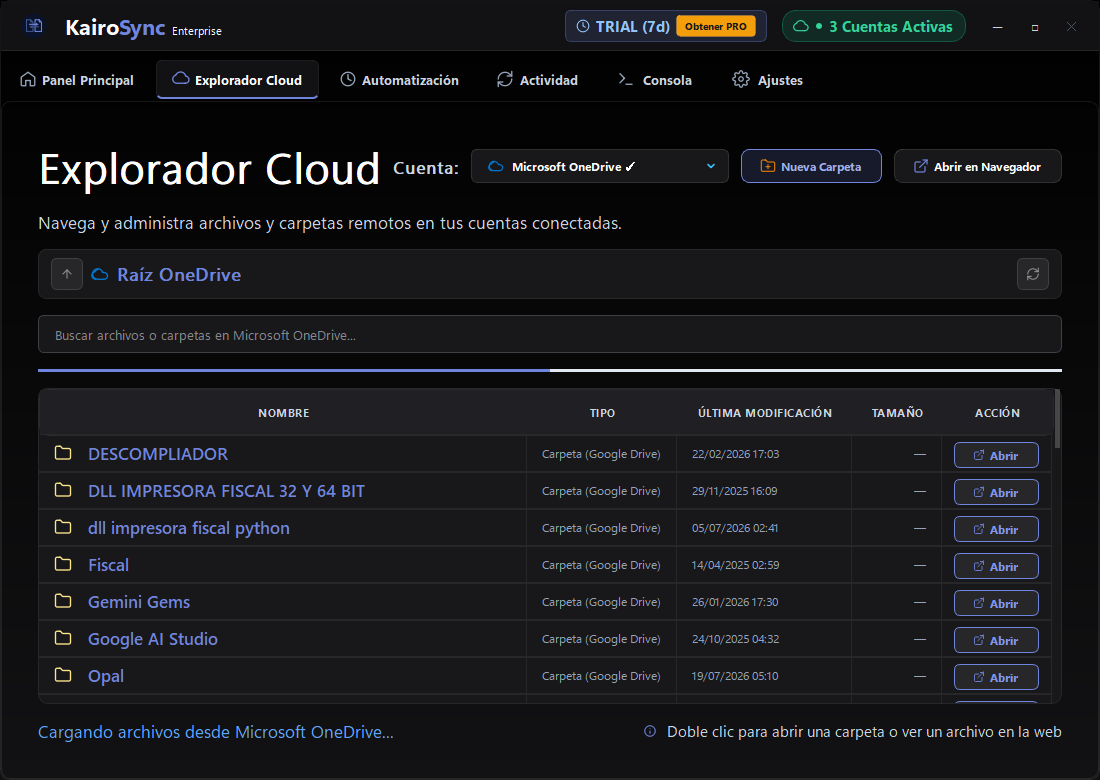The width and height of the screenshot is (1100, 780).
Task: Click Abrir for DESCOMPLIADOR row
Action: pyautogui.click(x=996, y=455)
